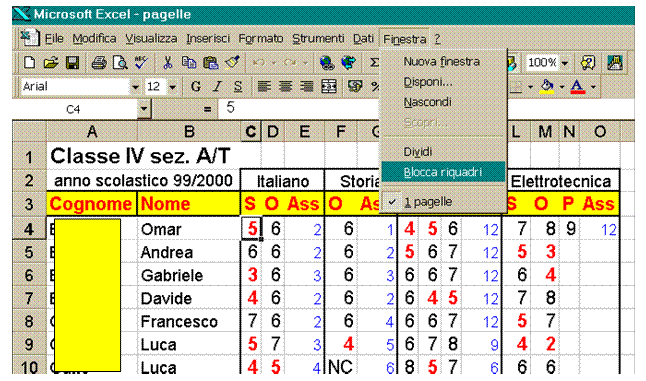The height and width of the screenshot is (381, 646).
Task: Open the Visualizza menu
Action: (151, 39)
